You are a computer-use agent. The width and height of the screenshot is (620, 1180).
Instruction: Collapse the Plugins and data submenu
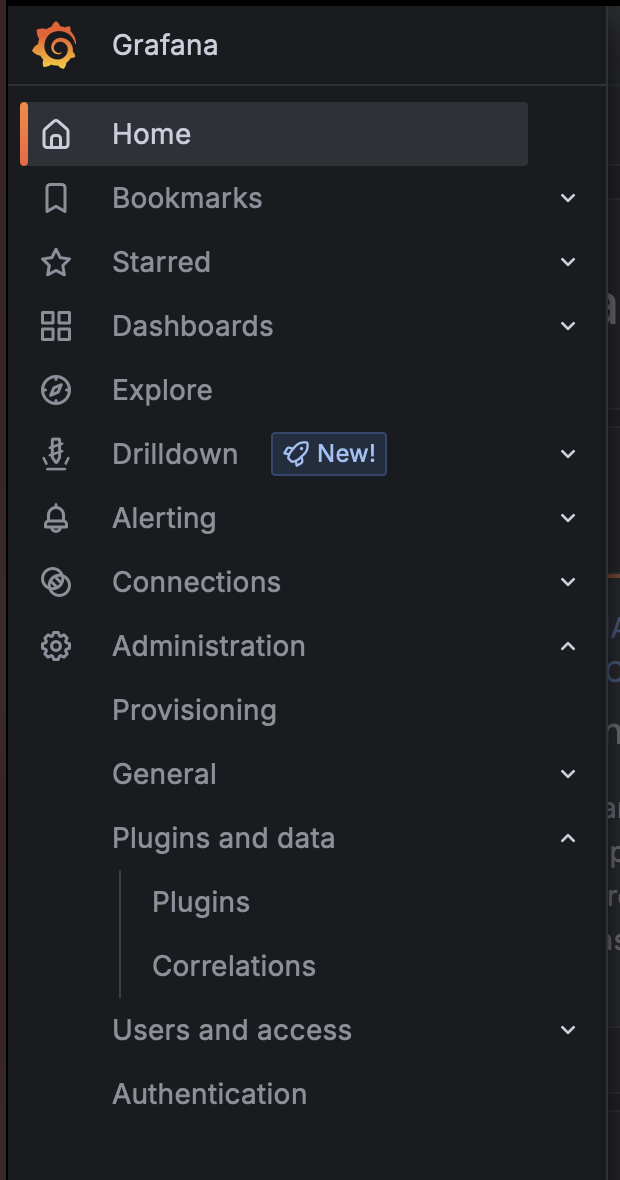pos(568,838)
